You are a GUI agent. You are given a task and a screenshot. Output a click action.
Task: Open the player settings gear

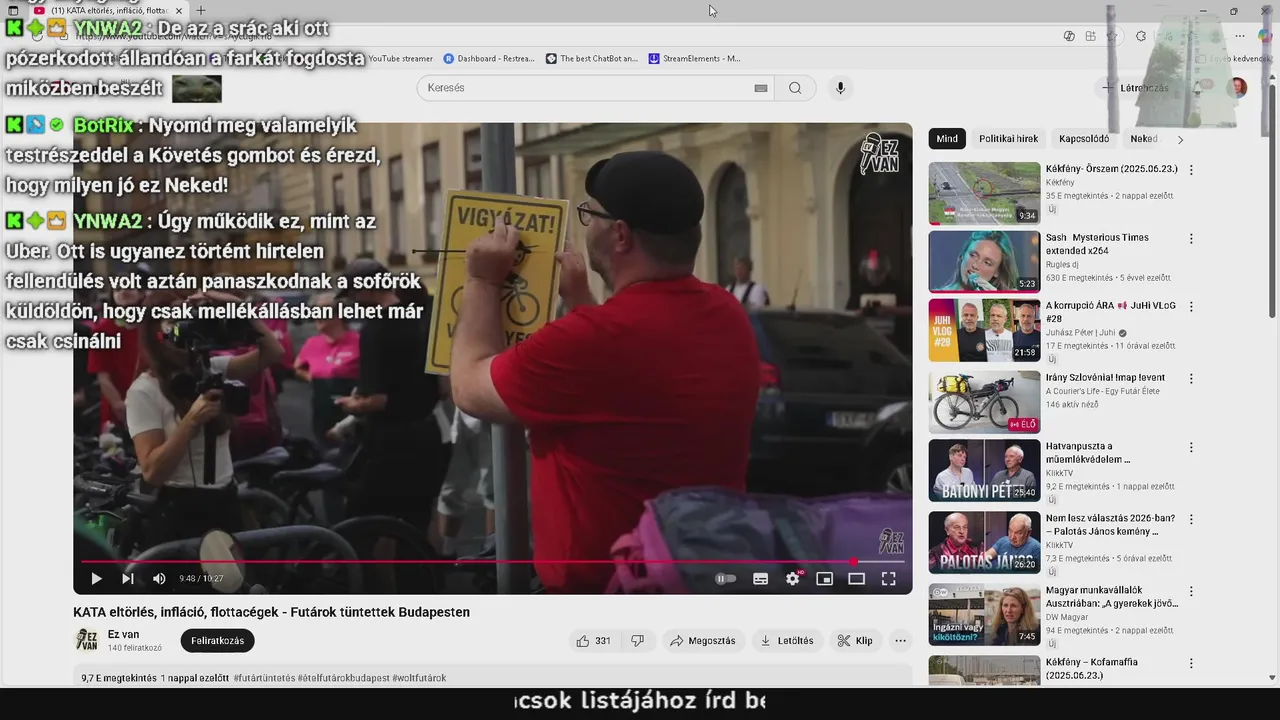click(x=793, y=578)
